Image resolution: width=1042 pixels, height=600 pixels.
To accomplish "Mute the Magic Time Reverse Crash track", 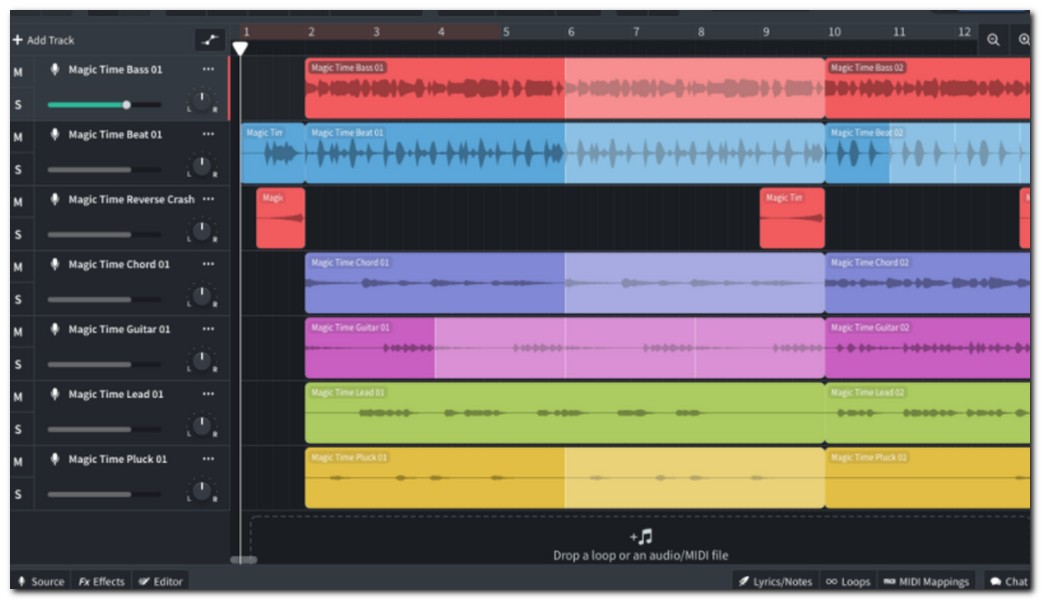I will click(18, 202).
